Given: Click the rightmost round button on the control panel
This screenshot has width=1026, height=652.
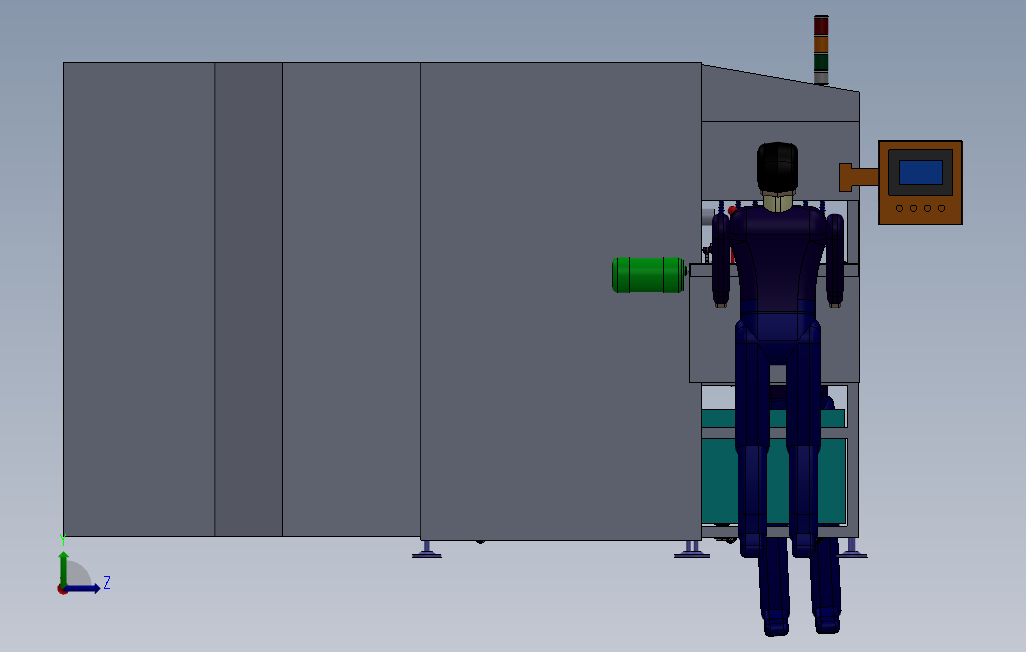Looking at the screenshot, I should [x=942, y=209].
